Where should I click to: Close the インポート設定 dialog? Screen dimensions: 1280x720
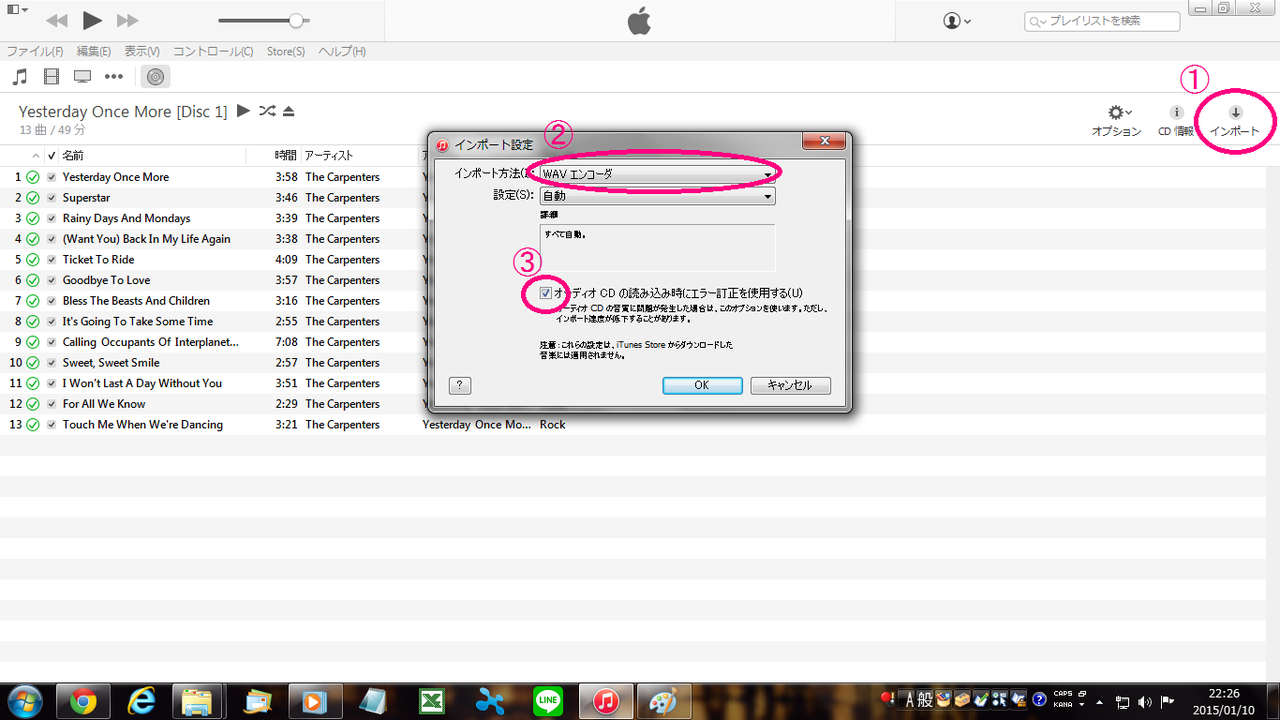pos(825,143)
